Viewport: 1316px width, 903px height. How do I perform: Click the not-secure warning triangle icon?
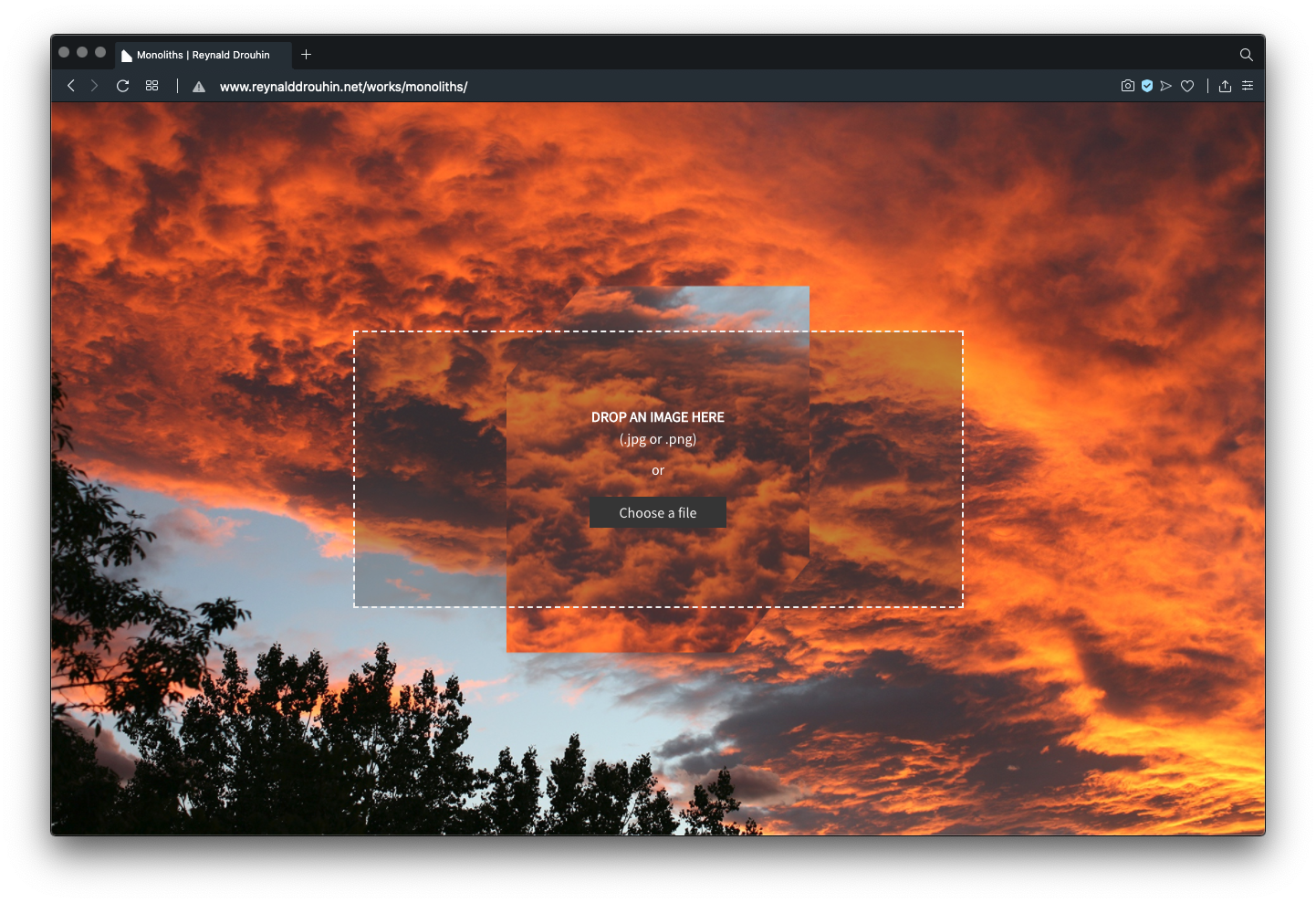199,87
